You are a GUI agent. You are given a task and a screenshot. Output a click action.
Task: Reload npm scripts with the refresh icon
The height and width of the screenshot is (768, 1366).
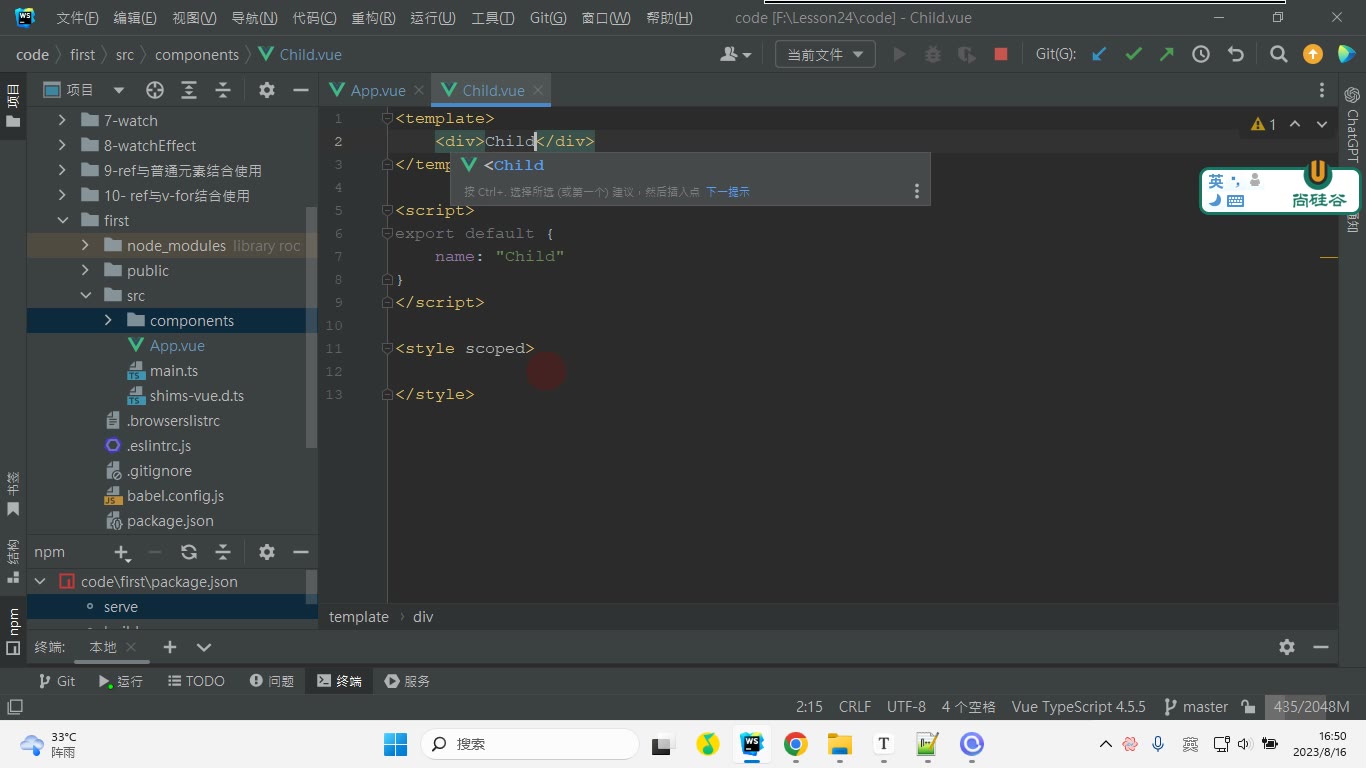tap(189, 552)
